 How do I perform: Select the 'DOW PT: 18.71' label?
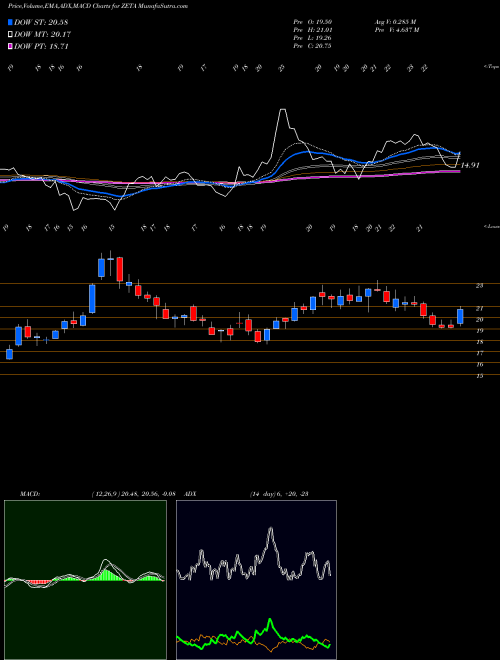tap(41, 46)
